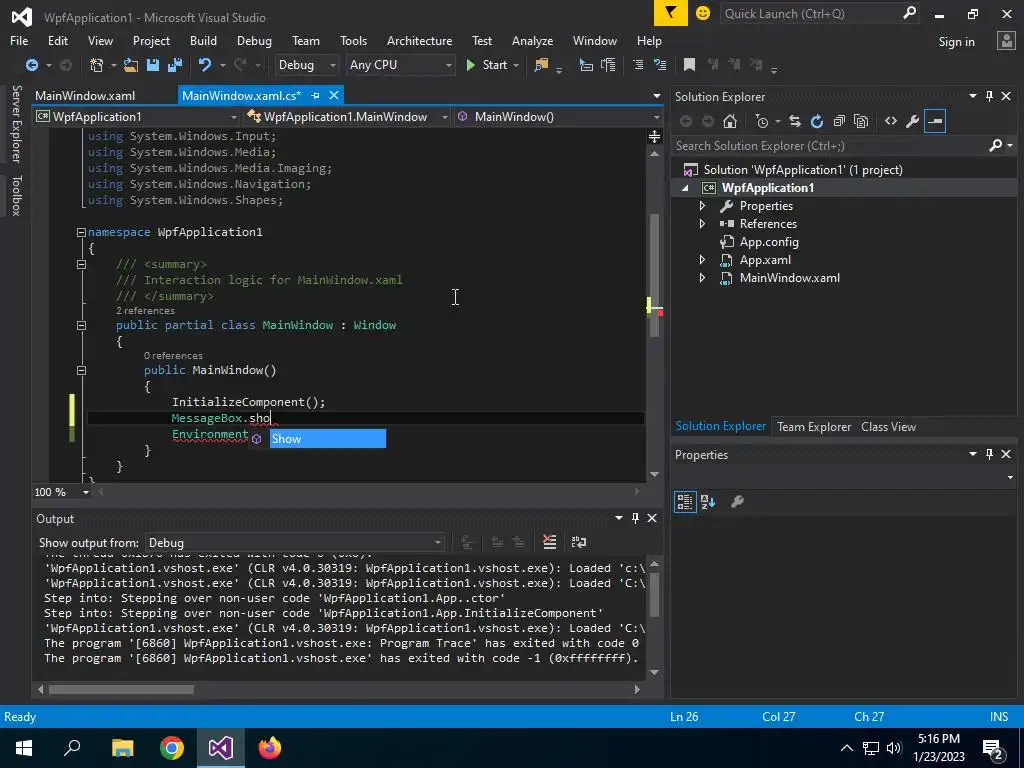The image size is (1024, 768).
Task: Expand the Properties node in Solution Explorer
Action: click(x=702, y=206)
